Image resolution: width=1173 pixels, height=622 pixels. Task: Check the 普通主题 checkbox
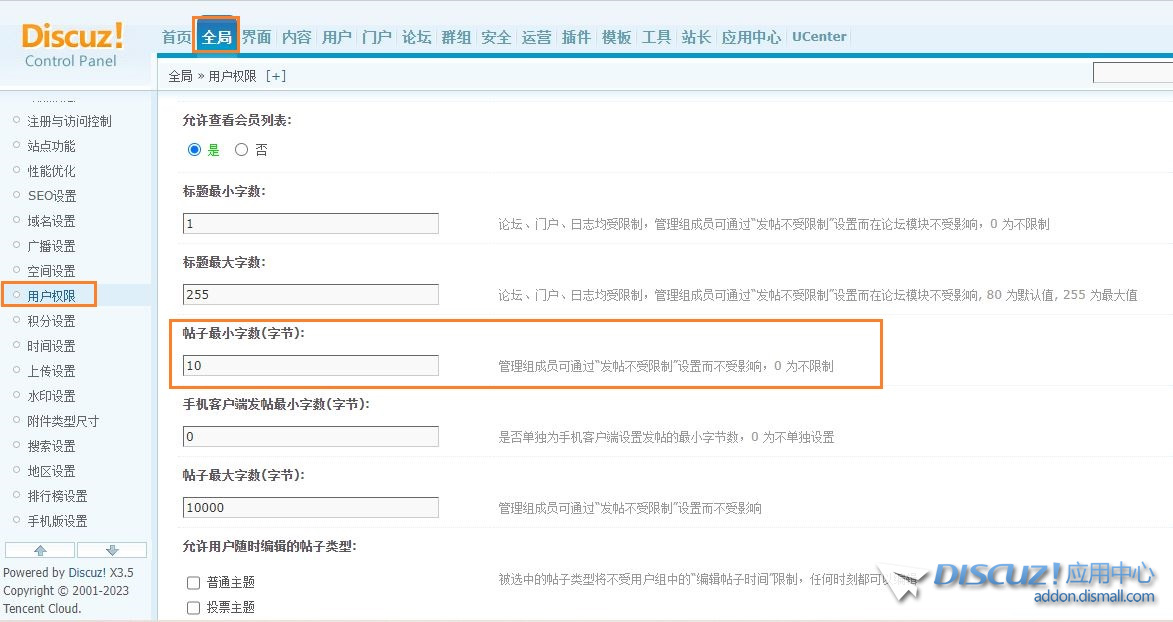tap(194, 583)
